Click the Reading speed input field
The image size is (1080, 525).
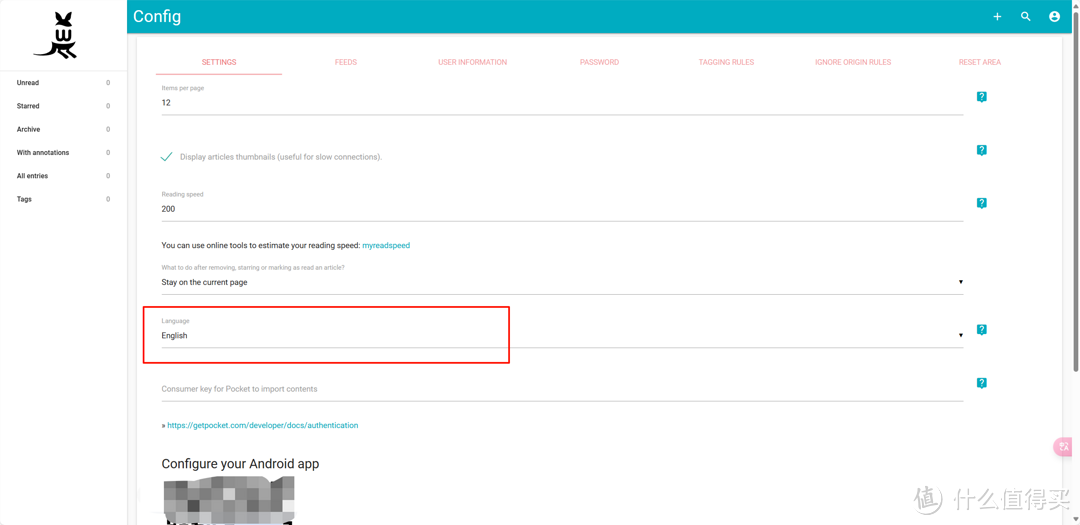tap(560, 209)
